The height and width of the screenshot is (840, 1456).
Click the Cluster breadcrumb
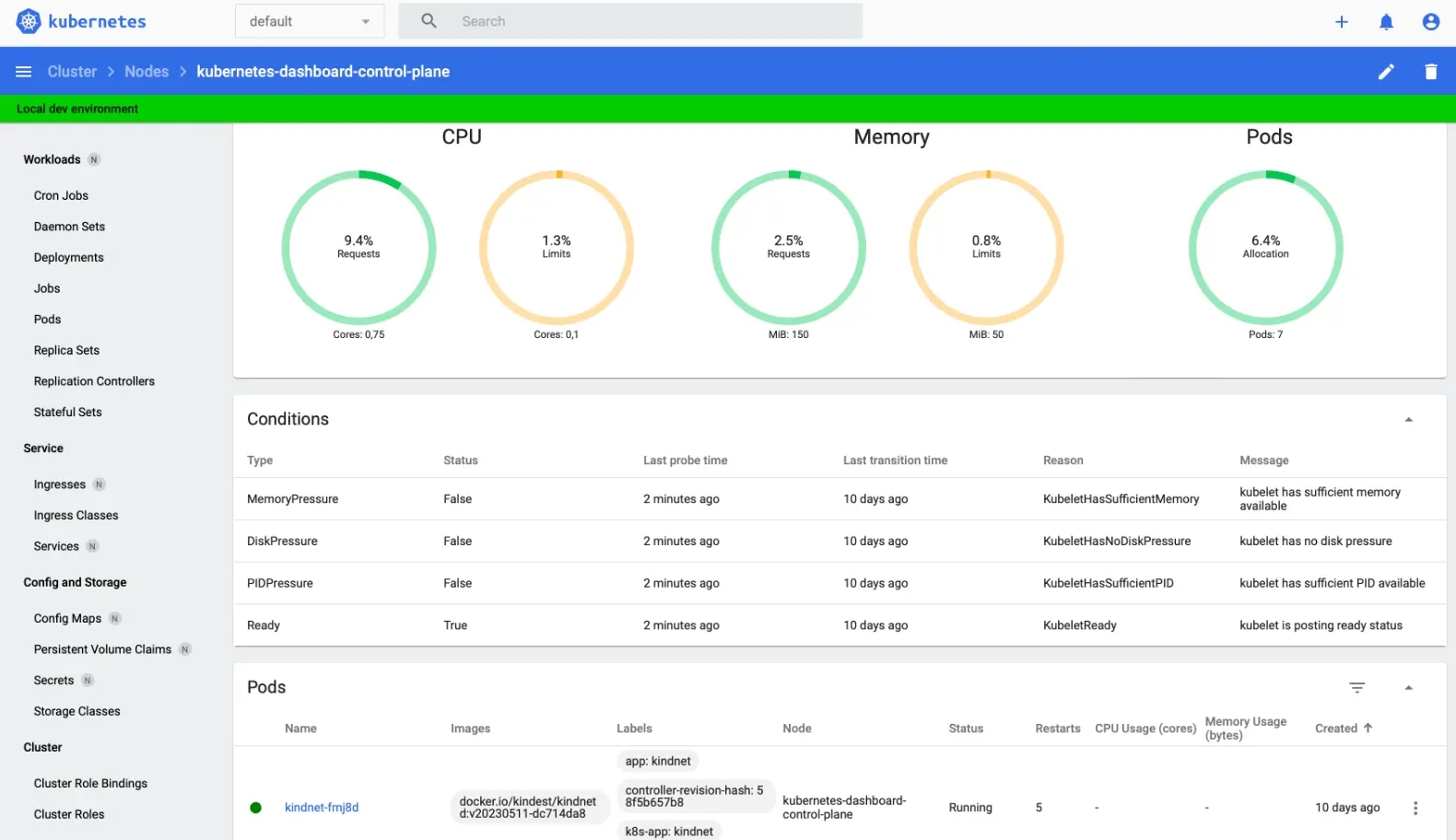tap(72, 72)
